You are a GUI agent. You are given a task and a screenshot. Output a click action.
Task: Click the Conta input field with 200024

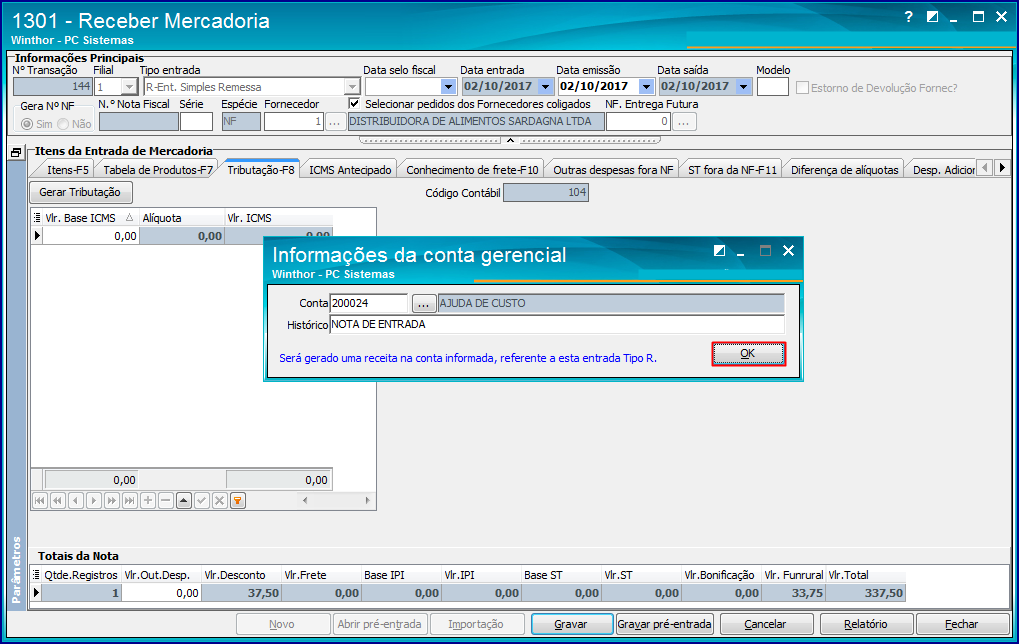[x=368, y=303]
